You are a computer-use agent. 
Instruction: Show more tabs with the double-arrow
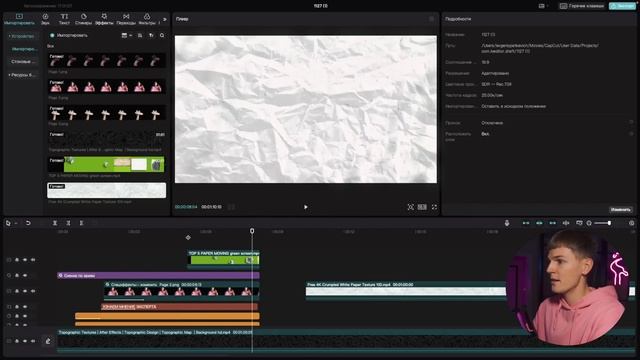click(165, 19)
